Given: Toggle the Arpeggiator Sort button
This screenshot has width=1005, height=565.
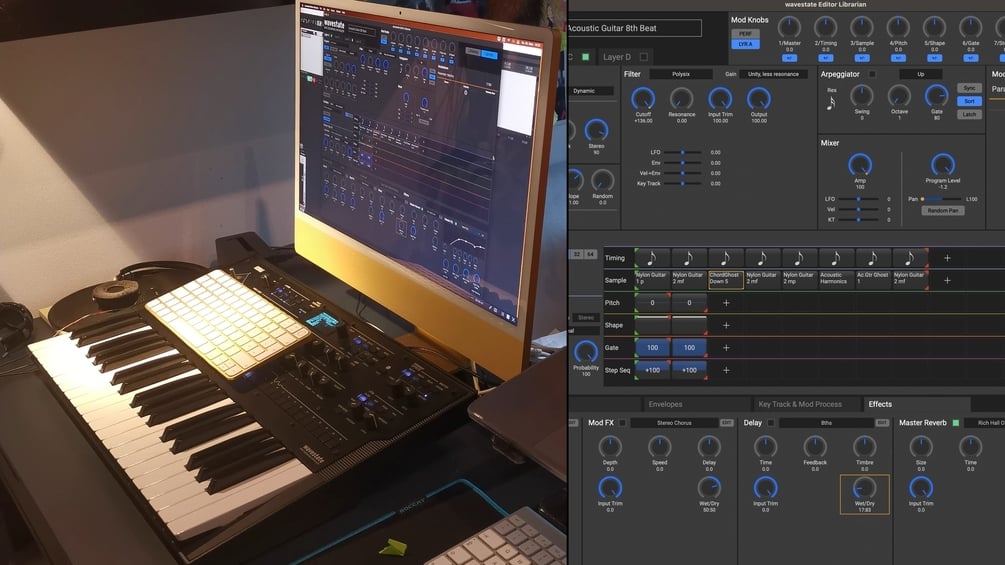Looking at the screenshot, I should pyautogui.click(x=969, y=101).
